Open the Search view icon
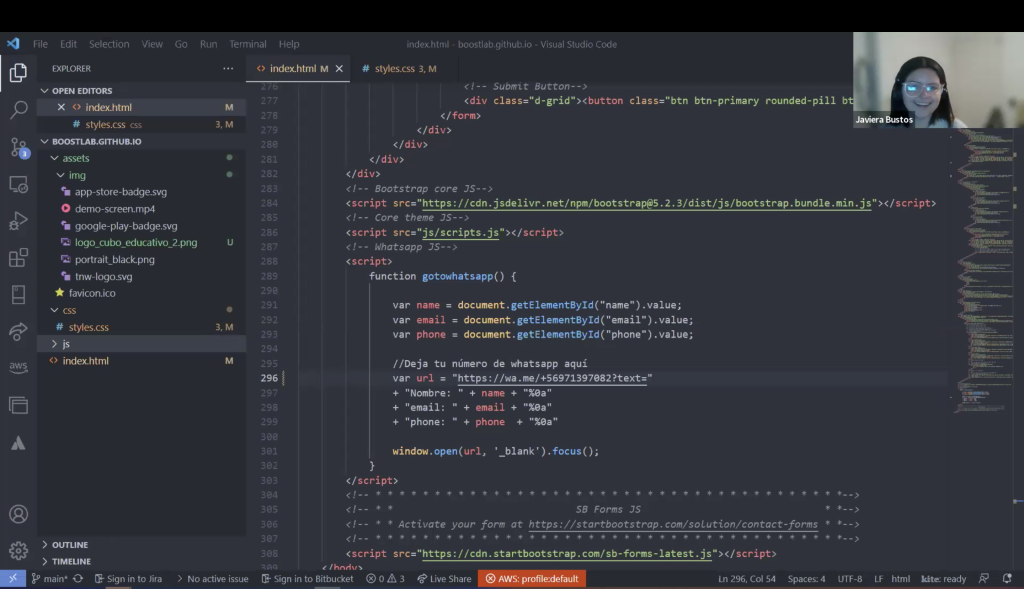This screenshot has height=589, width=1024. point(18,109)
